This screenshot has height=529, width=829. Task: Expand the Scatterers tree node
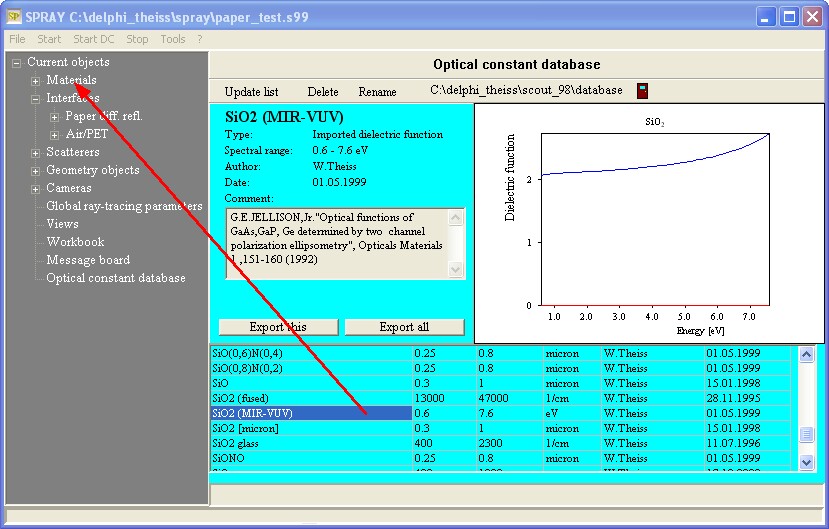point(36,153)
